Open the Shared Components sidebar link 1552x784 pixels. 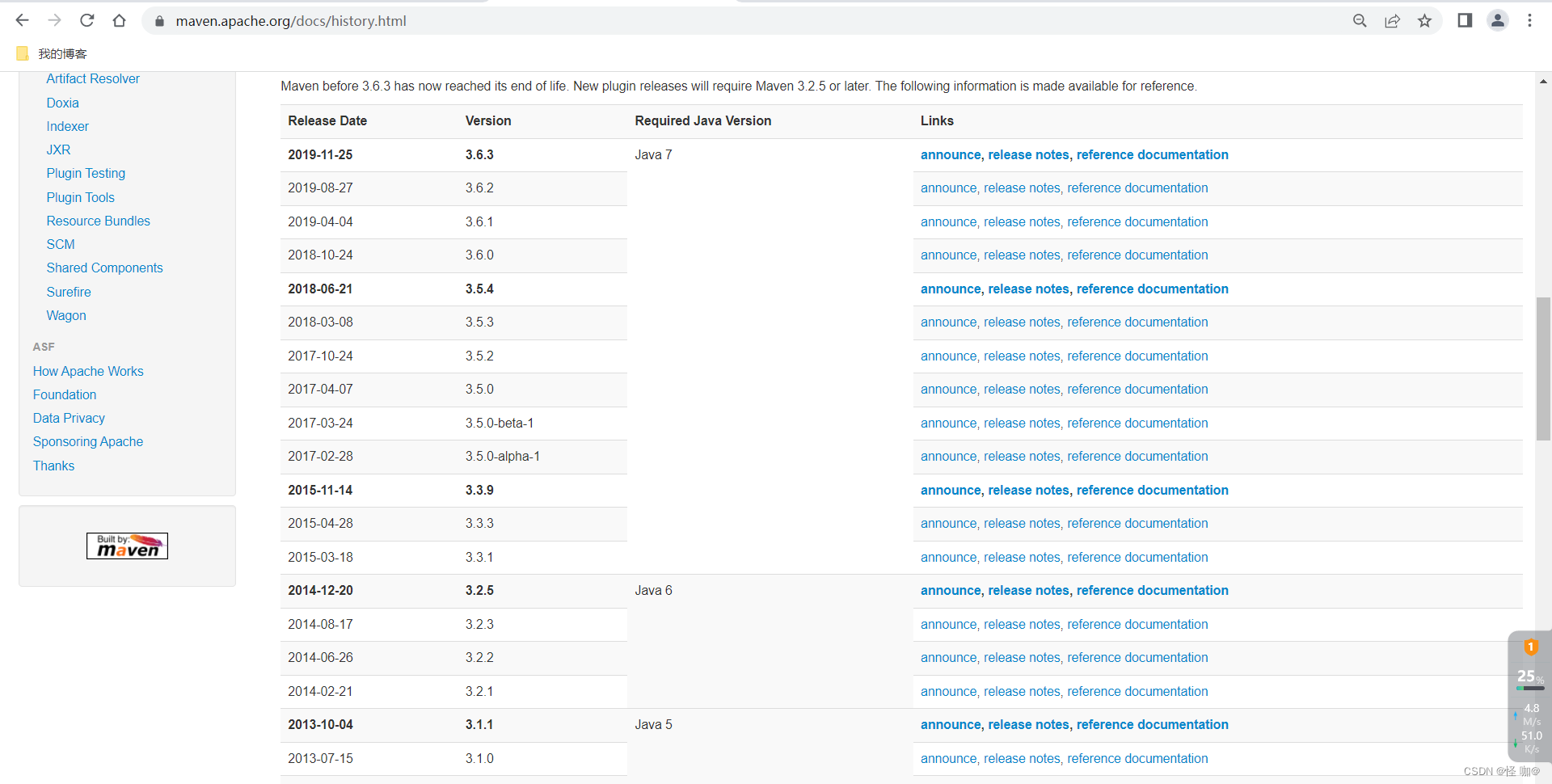[x=104, y=268]
